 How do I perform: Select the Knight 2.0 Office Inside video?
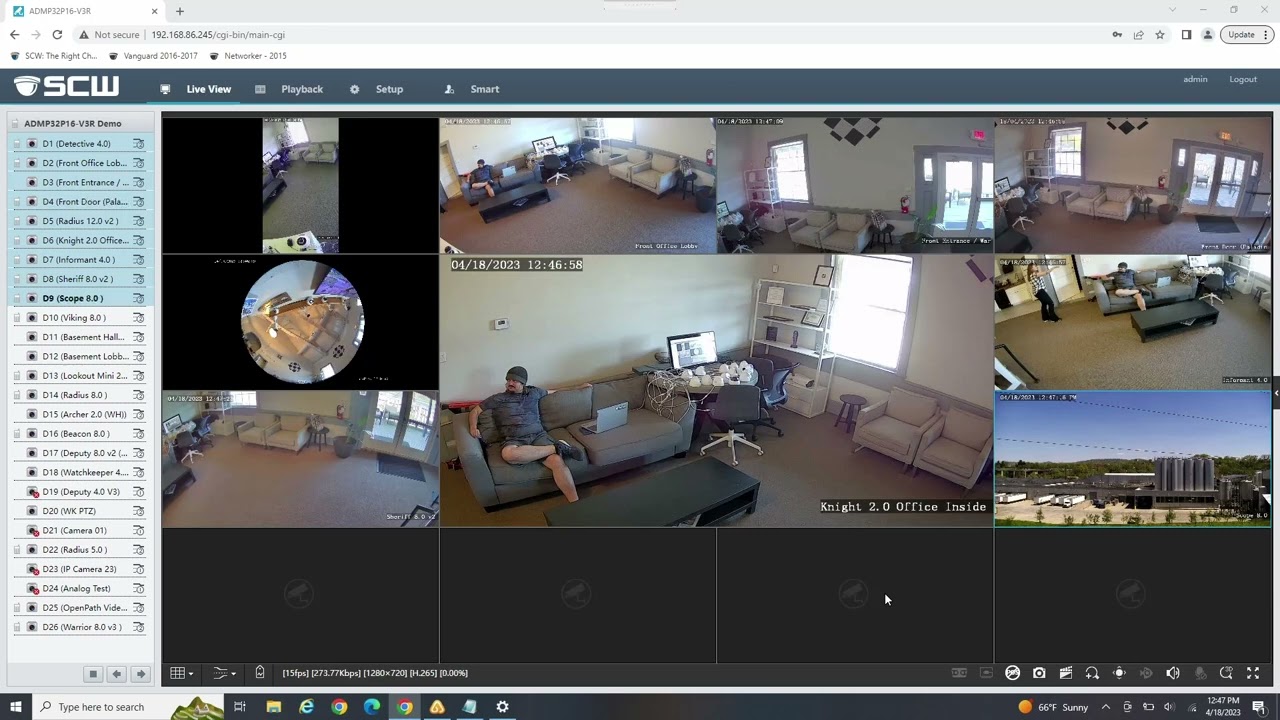[716, 390]
